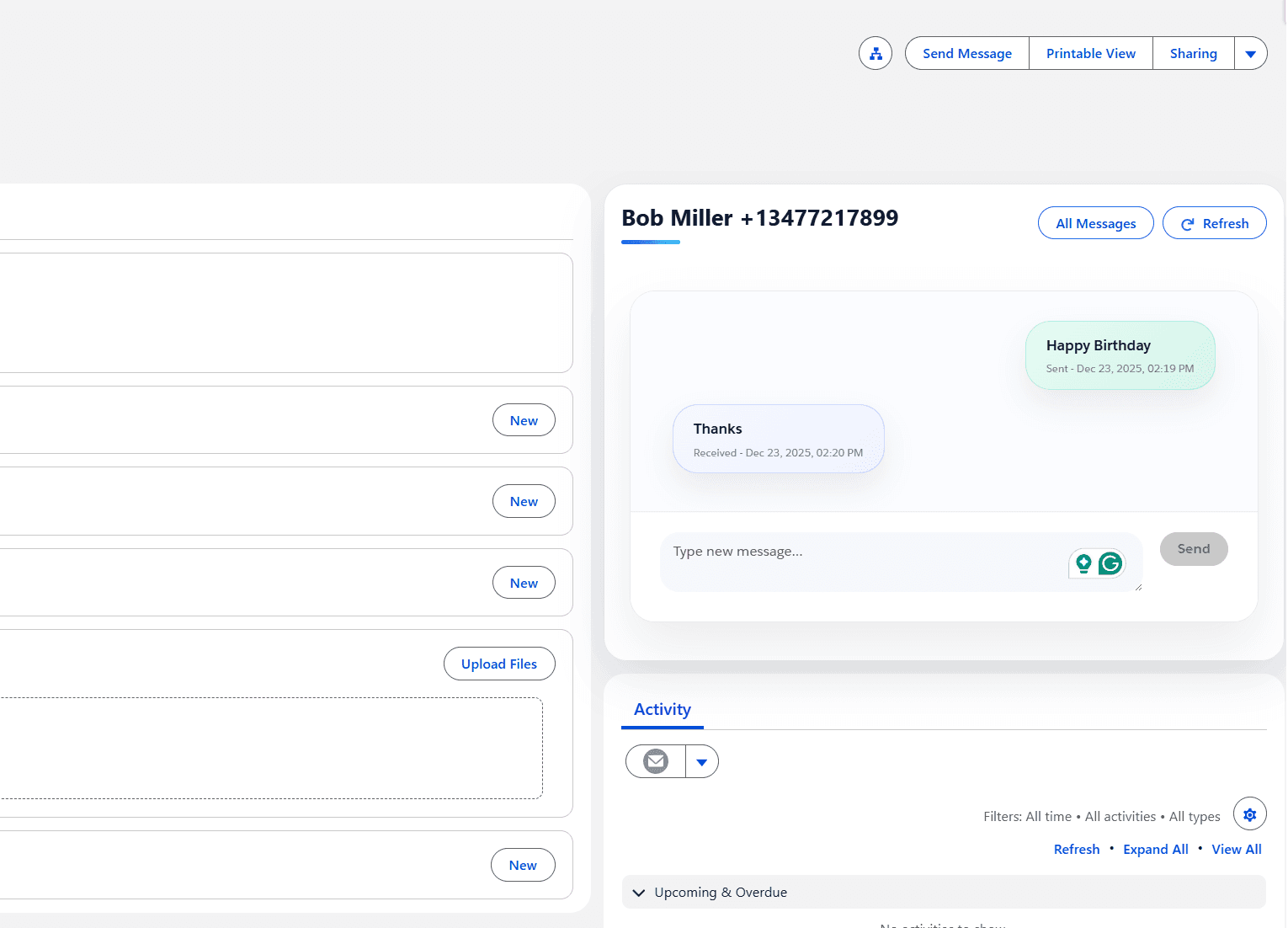The width and height of the screenshot is (1288, 928).
Task: Open the email action dropdown arrow
Action: pyautogui.click(x=702, y=760)
